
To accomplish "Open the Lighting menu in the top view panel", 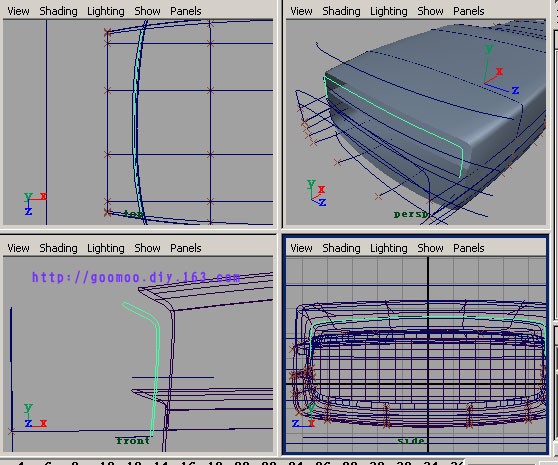I will coord(106,11).
